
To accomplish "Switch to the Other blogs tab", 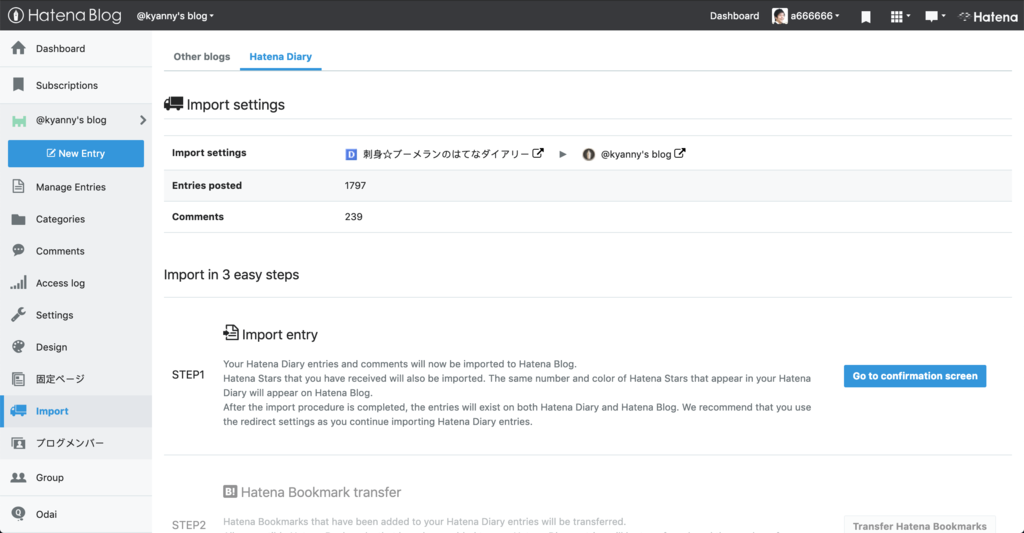I will click(x=202, y=57).
